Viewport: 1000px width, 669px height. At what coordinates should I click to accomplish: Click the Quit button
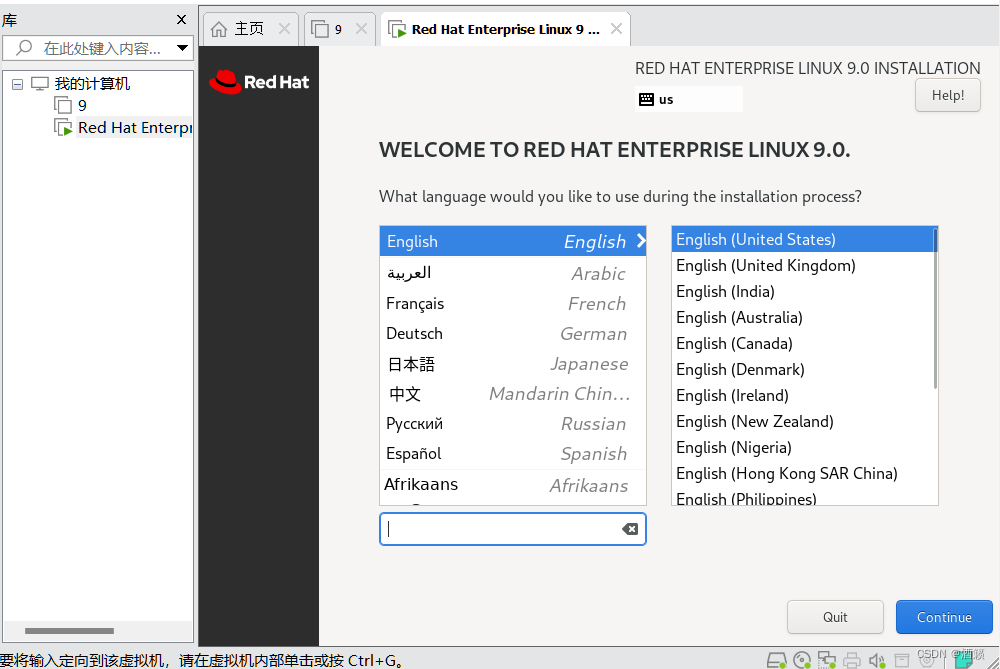click(835, 617)
